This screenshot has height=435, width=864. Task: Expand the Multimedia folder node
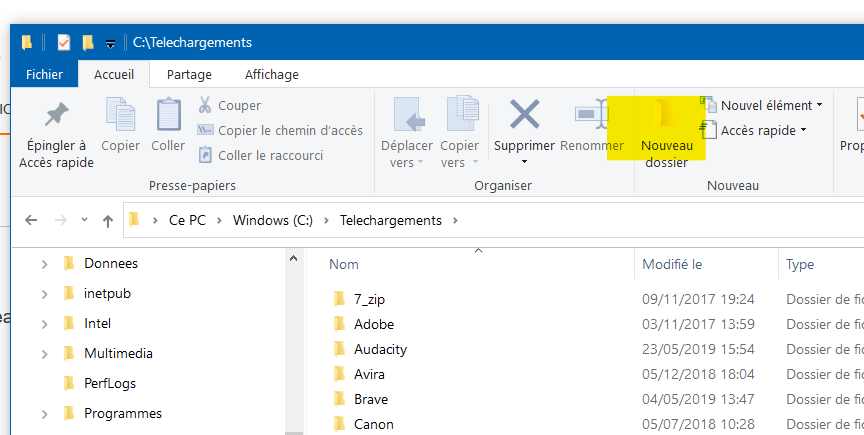(x=45, y=354)
